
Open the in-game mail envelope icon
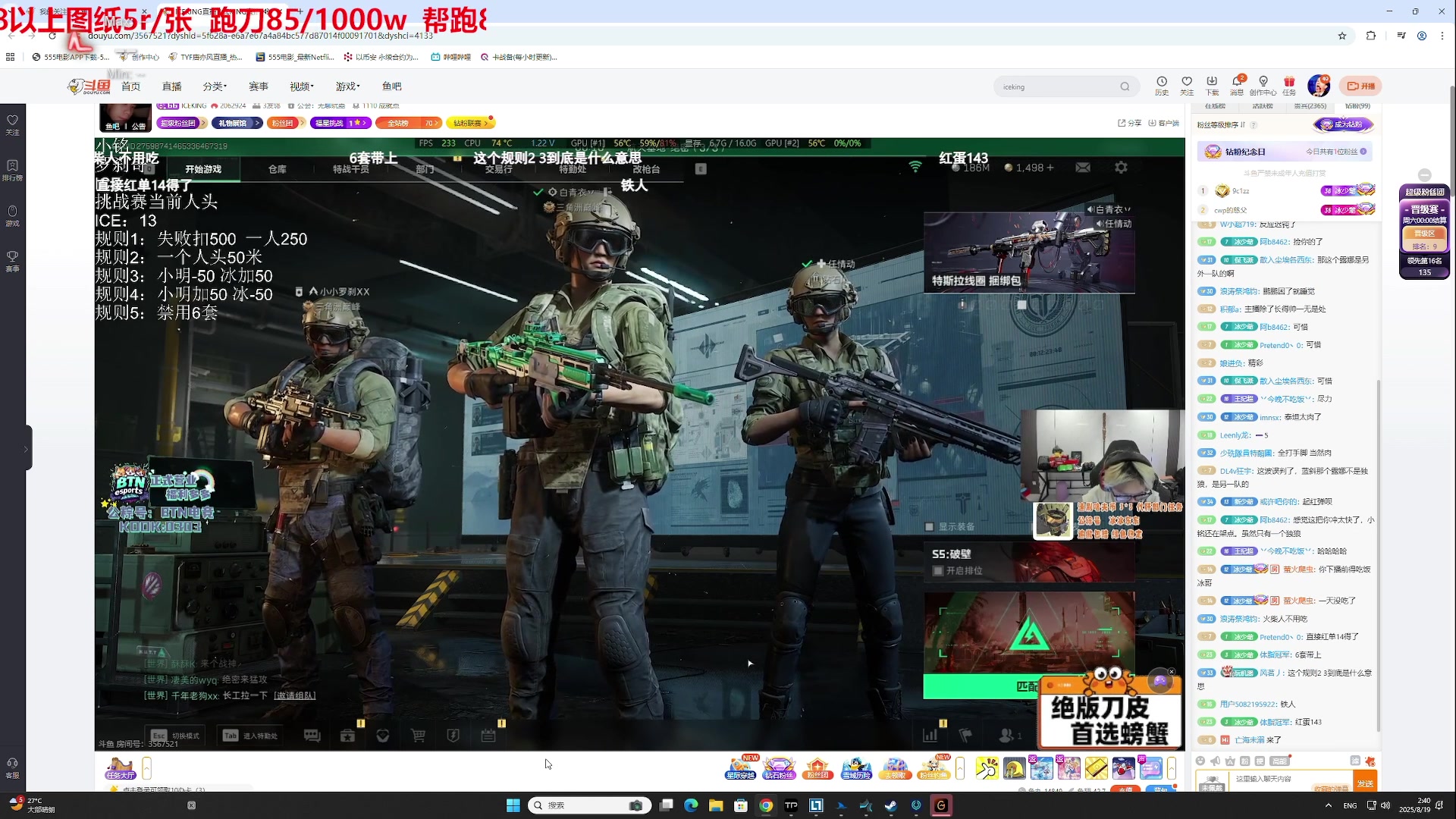(x=1083, y=168)
